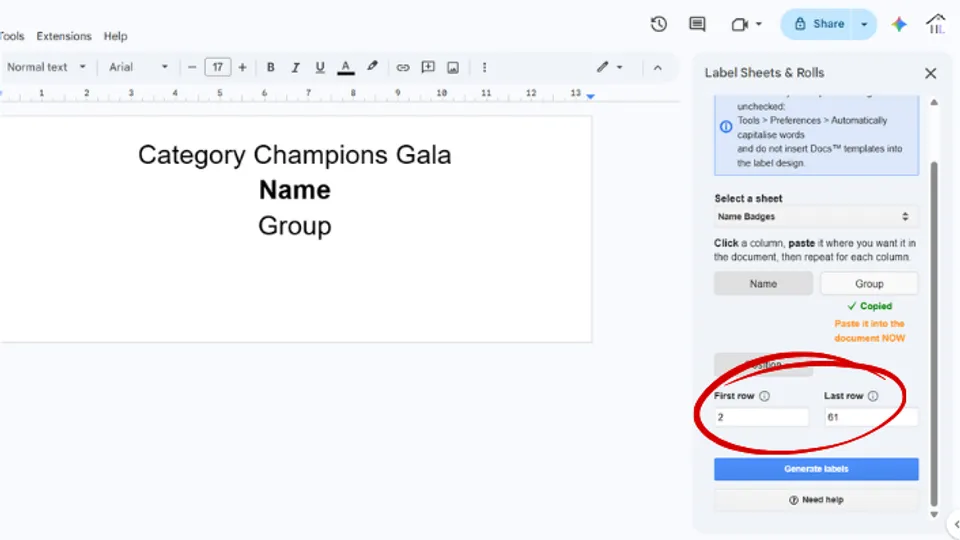Open the Help menu
The width and height of the screenshot is (960, 540).
(115, 36)
